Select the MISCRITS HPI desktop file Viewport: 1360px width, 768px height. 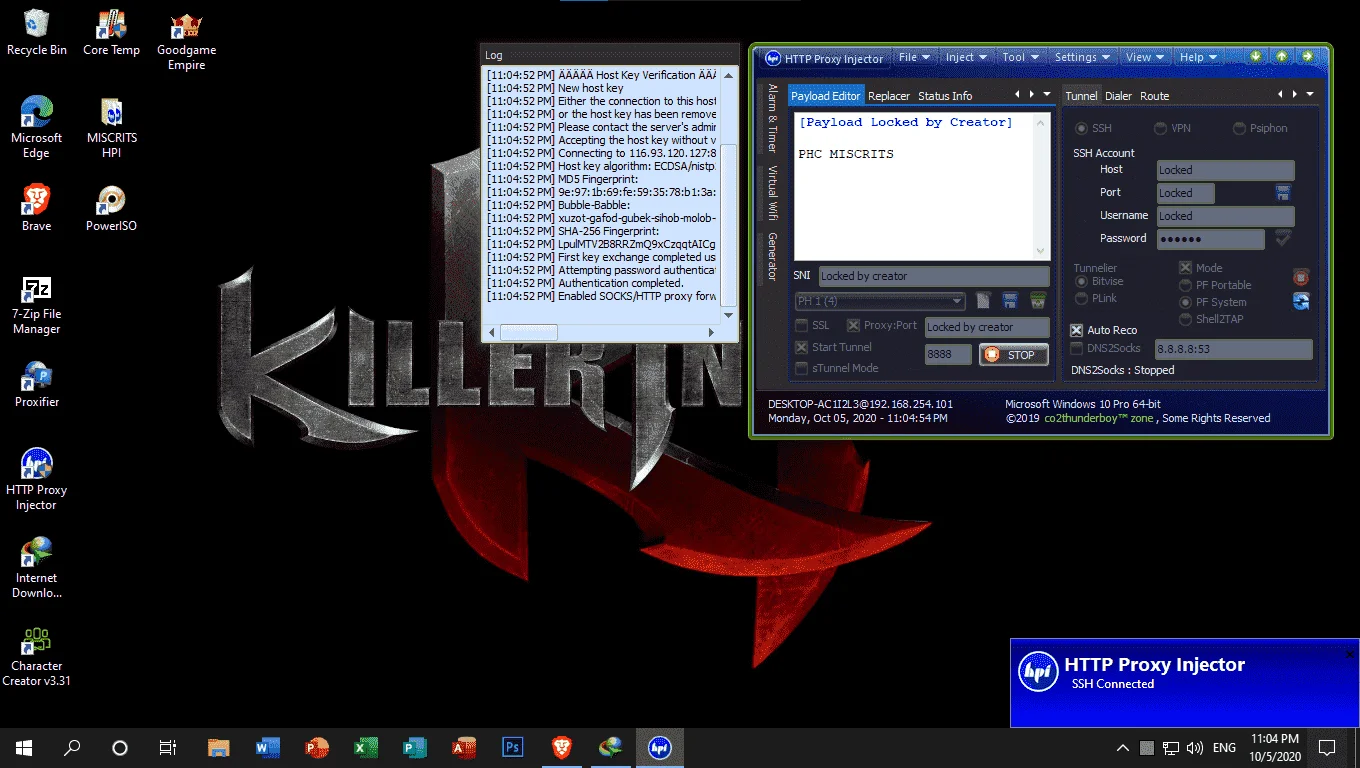pos(111,127)
